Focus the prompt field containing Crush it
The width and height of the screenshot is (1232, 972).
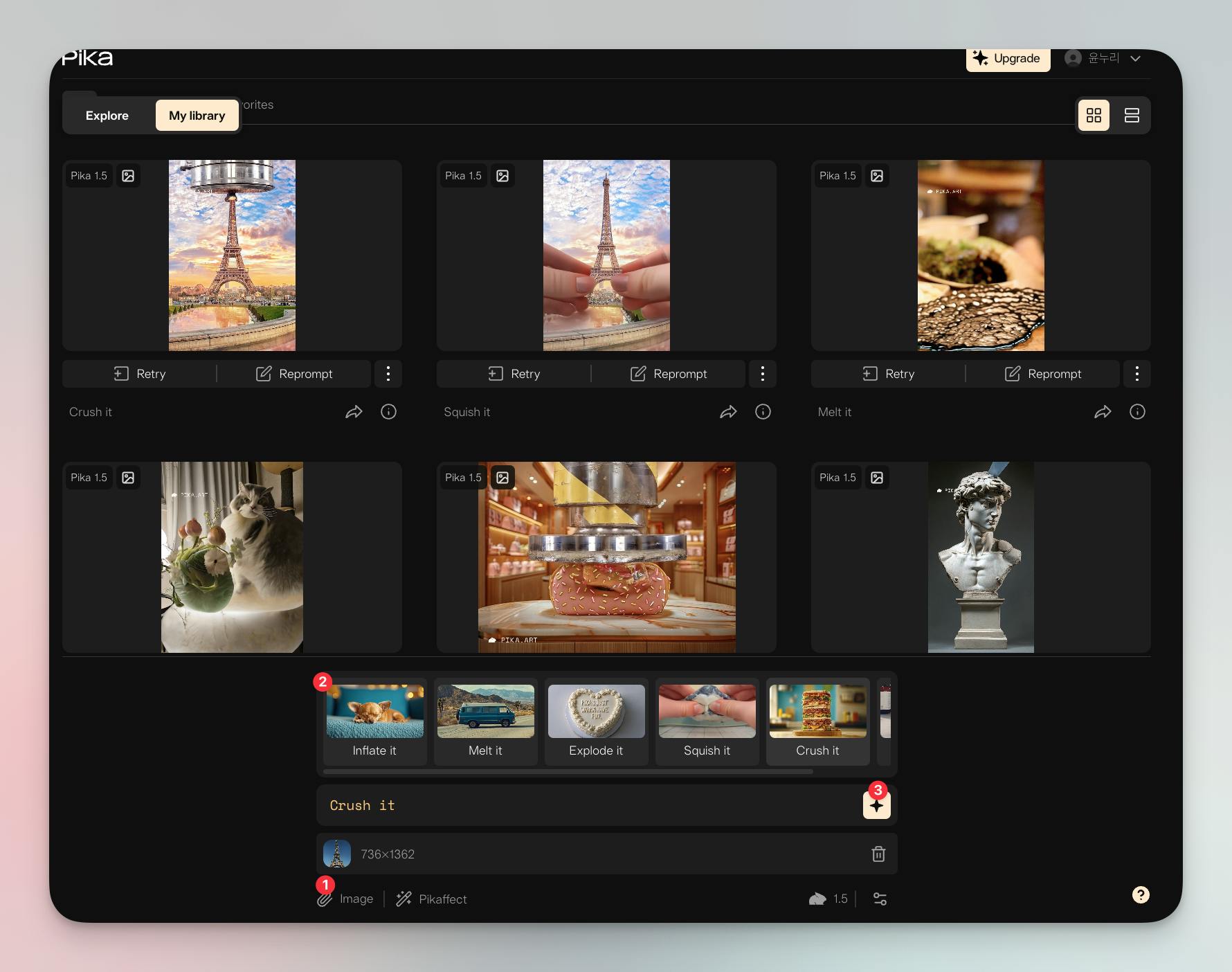(x=588, y=805)
